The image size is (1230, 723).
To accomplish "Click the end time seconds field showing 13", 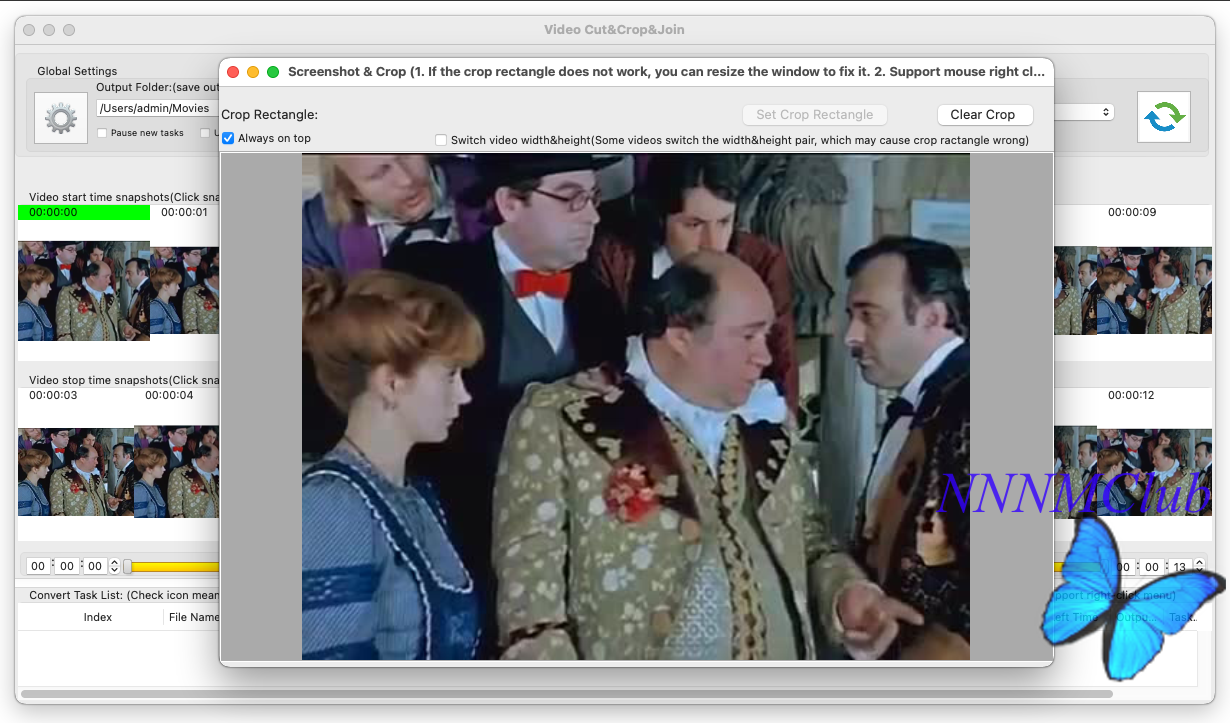I will (x=1180, y=567).
